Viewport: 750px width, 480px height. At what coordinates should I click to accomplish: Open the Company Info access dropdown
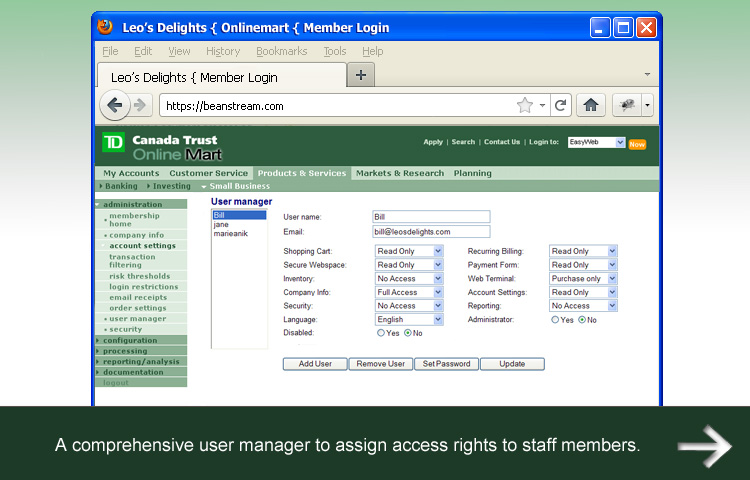click(409, 292)
